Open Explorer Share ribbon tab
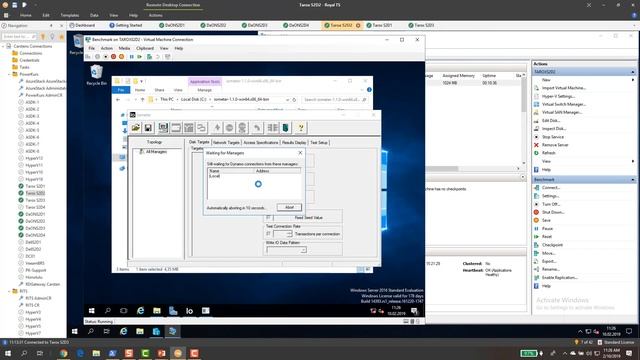The width and height of the screenshot is (640, 360). click(x=159, y=90)
